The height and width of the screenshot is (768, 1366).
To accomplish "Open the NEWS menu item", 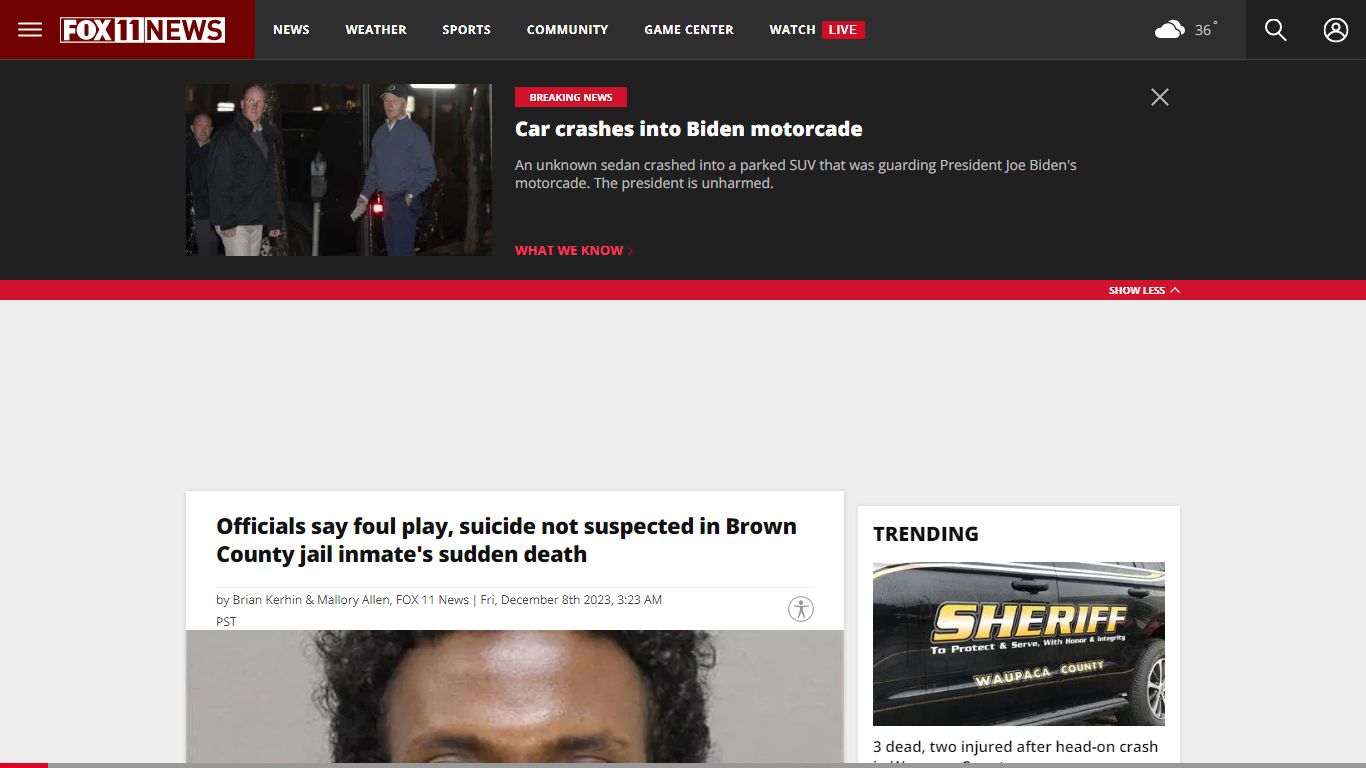I will point(291,29).
